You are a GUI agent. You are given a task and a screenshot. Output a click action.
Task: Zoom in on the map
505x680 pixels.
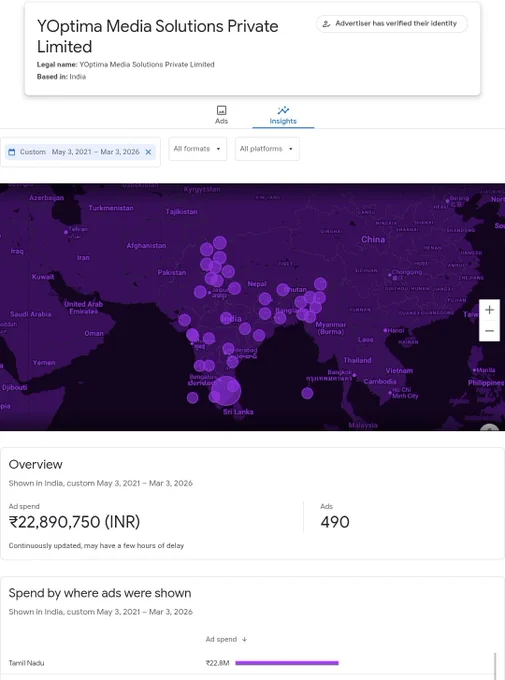[489, 310]
